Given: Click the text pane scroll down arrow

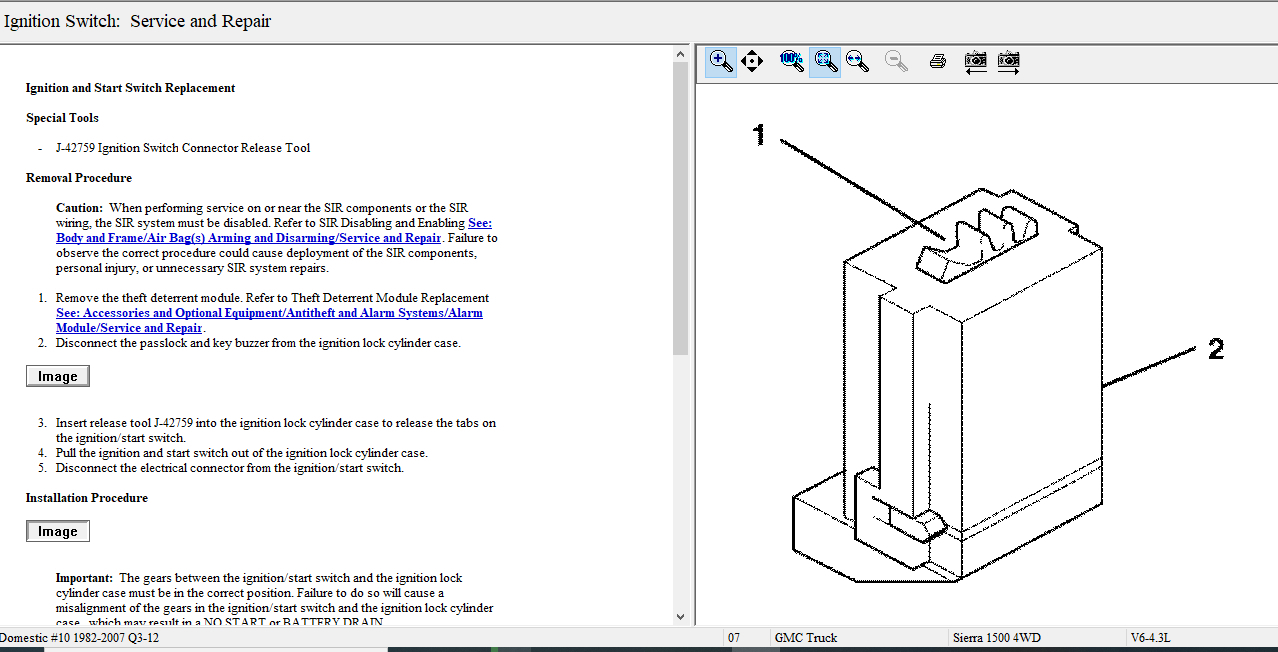Looking at the screenshot, I should tap(681, 617).
